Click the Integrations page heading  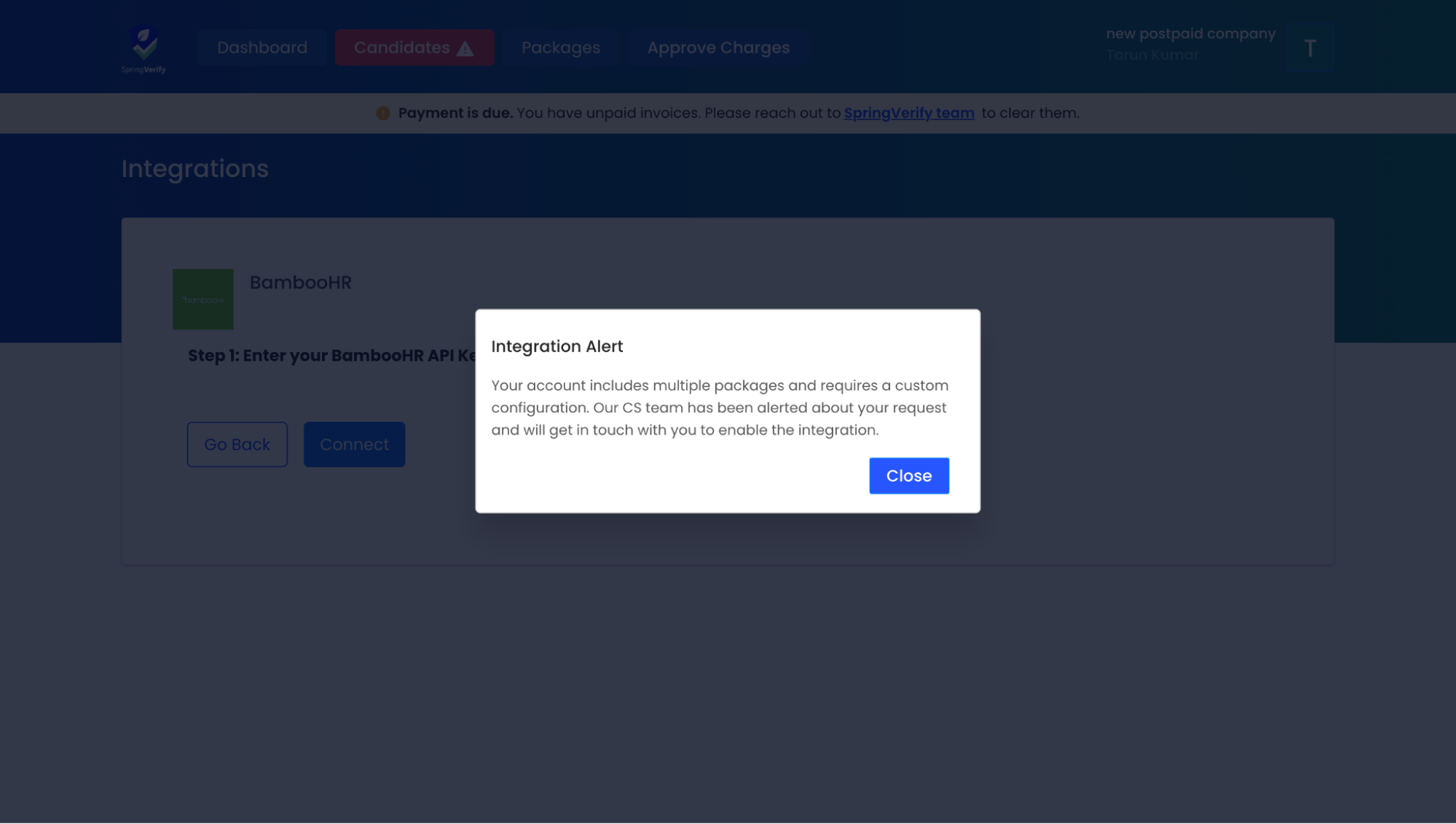click(194, 169)
